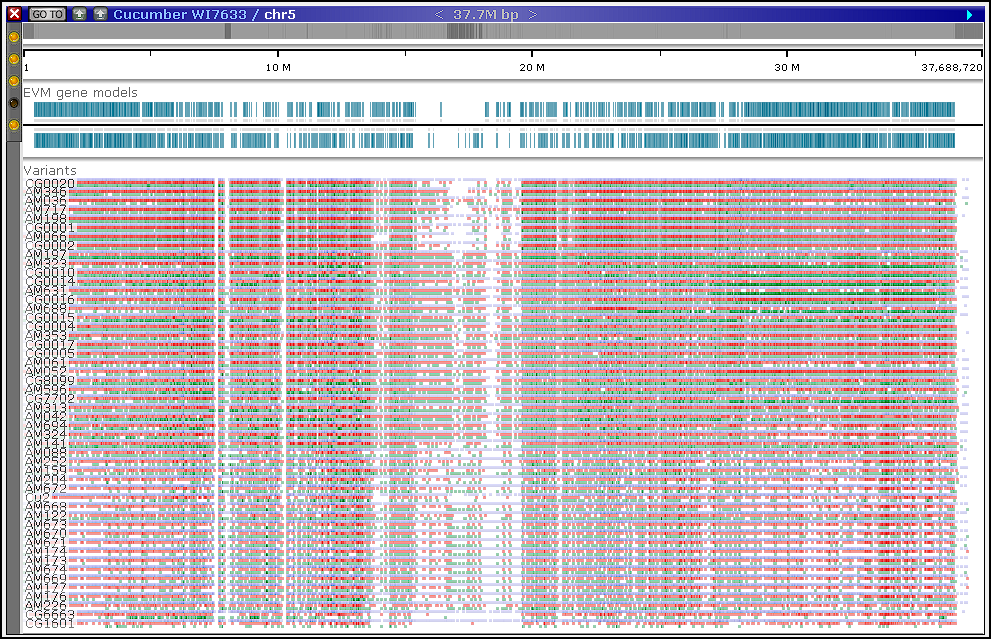Viewport: 991px width, 639px height.
Task: Select the CG0020 sample row label
Action: pyautogui.click(x=49, y=183)
